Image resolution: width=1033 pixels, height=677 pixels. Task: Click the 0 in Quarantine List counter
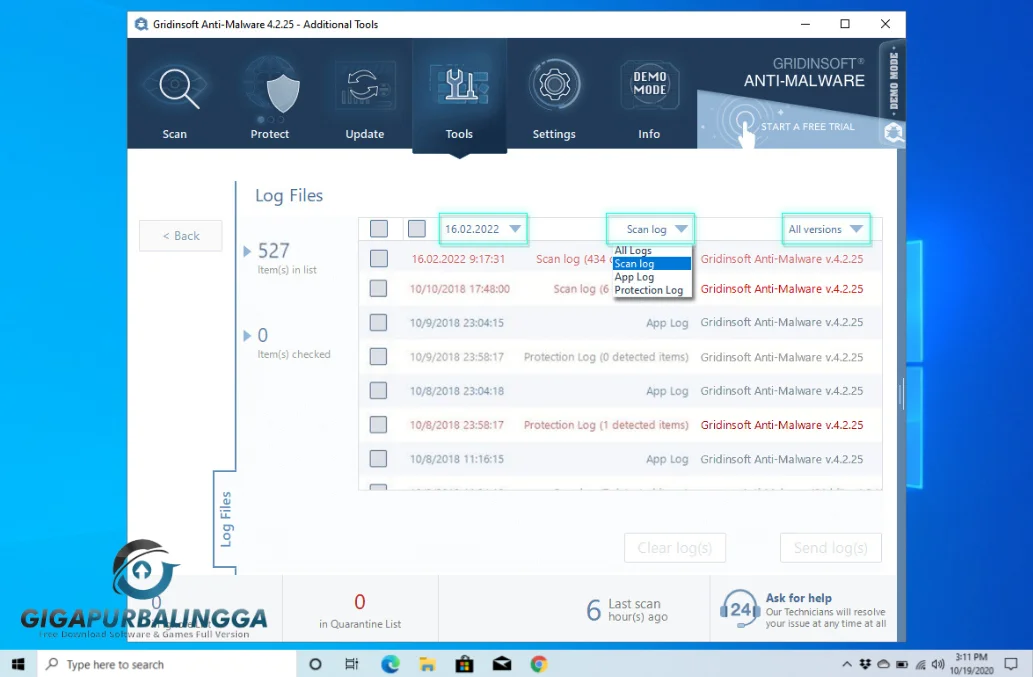coord(360,610)
